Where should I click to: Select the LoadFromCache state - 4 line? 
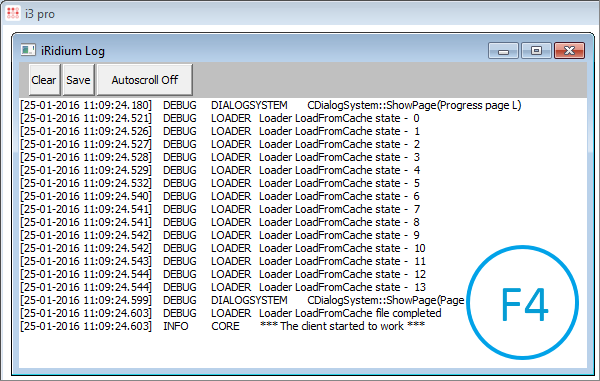[x=220, y=170]
